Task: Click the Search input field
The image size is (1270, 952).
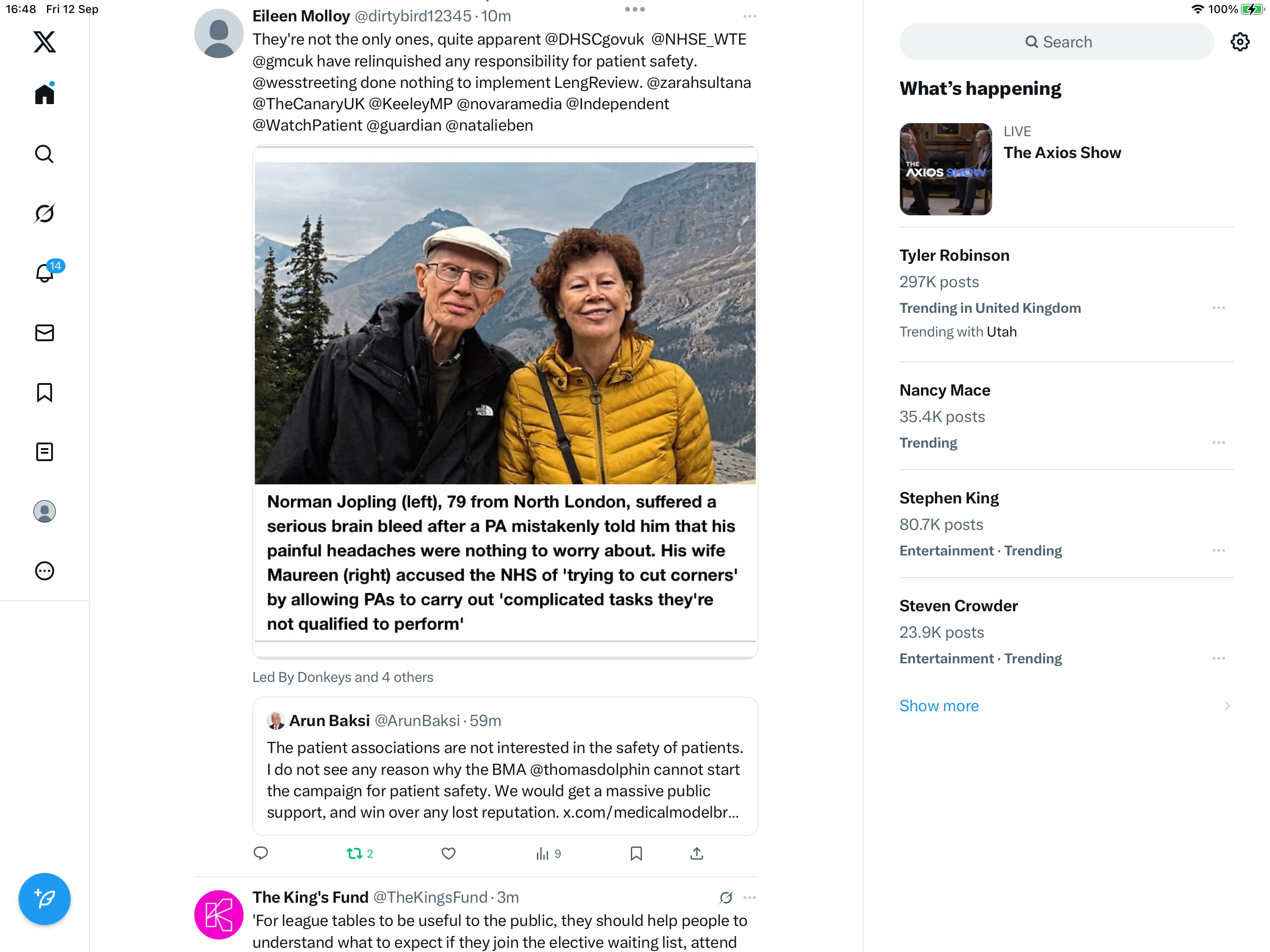Action: (x=1057, y=42)
